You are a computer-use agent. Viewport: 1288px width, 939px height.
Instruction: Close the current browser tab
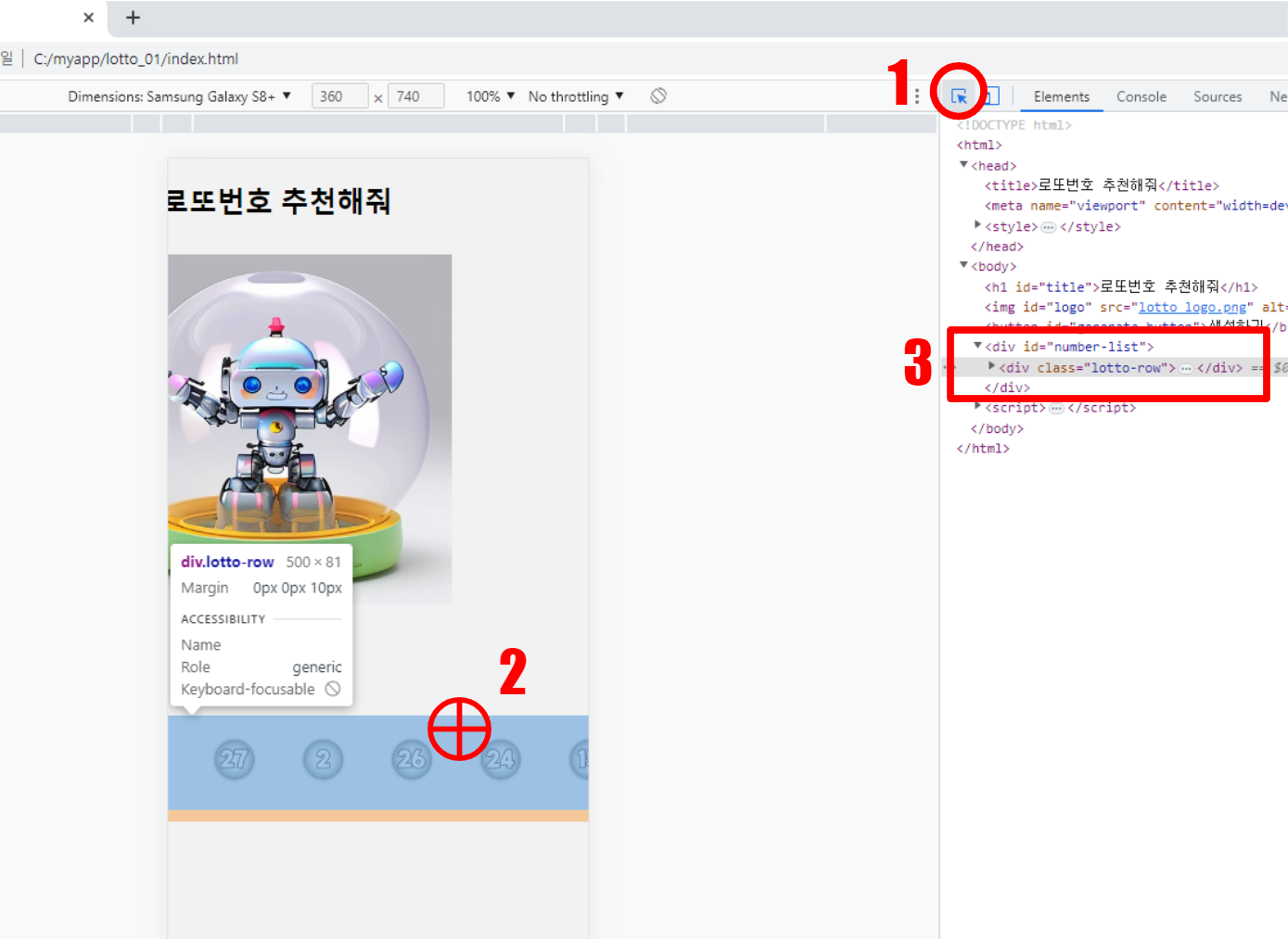pos(88,18)
